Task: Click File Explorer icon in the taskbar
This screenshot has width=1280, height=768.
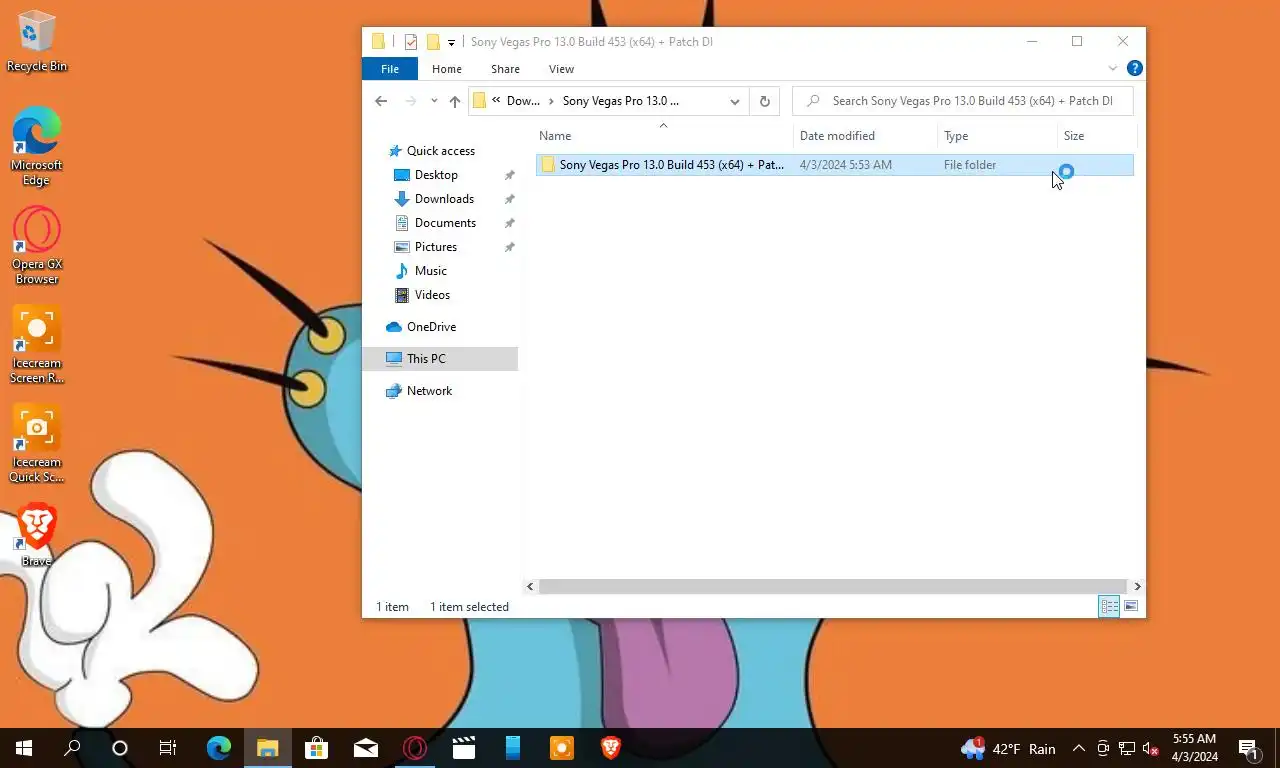Action: click(x=267, y=748)
